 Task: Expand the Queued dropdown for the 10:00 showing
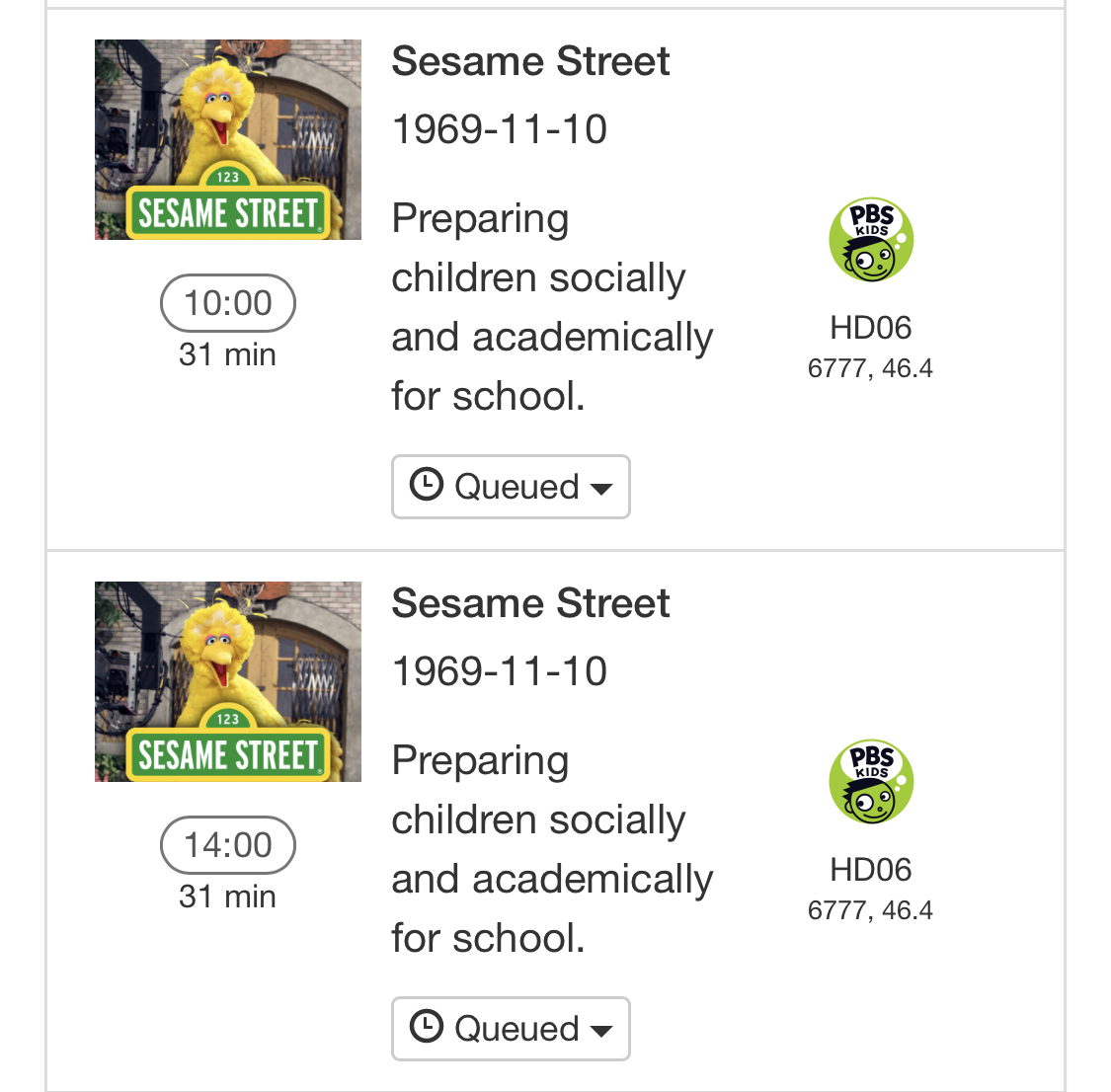511,487
